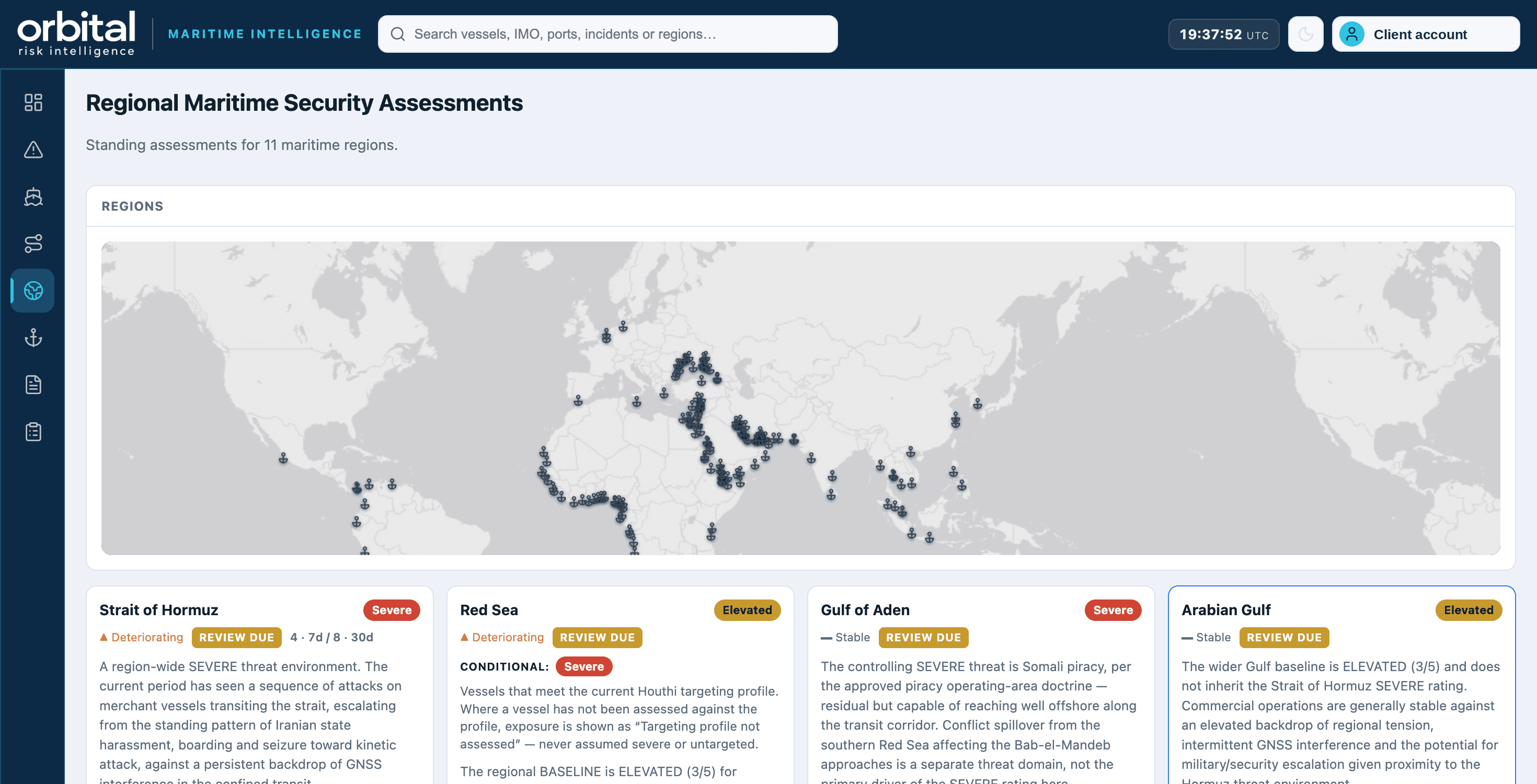The image size is (1537, 784).
Task: Open the Red Sea assessment card
Action: 620,685
